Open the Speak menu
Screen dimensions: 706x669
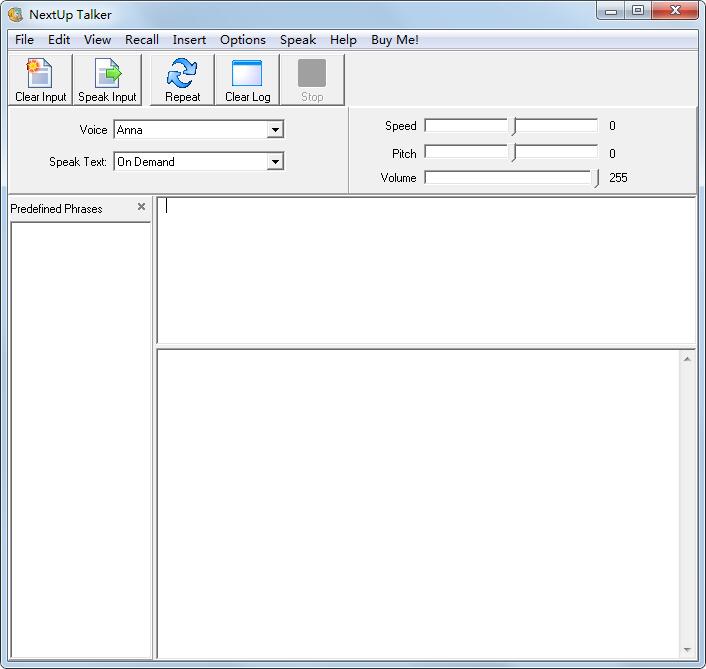[x=298, y=40]
